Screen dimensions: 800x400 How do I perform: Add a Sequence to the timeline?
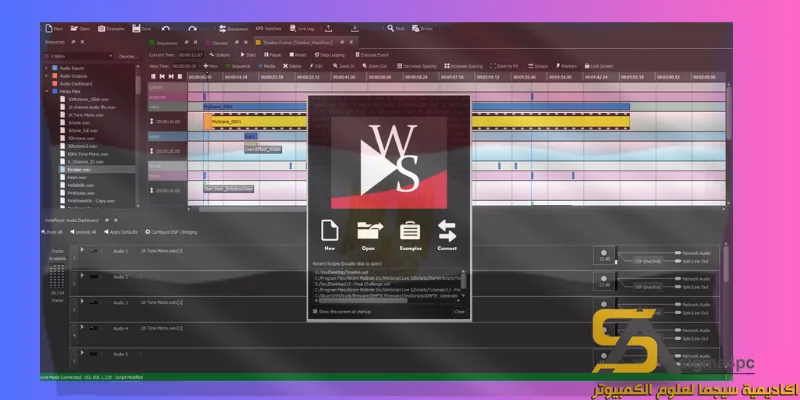(238, 66)
